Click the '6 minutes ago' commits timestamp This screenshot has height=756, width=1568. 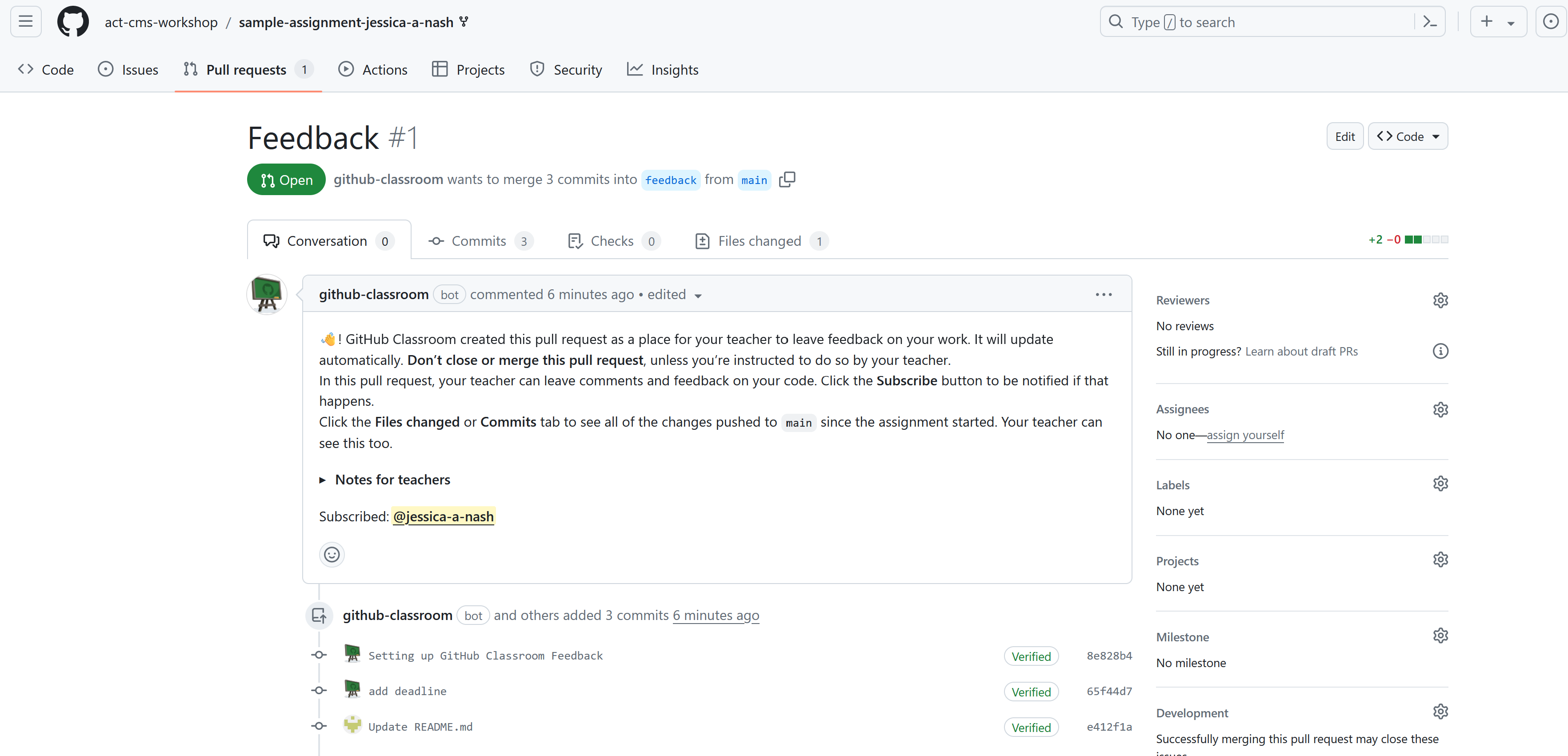716,616
